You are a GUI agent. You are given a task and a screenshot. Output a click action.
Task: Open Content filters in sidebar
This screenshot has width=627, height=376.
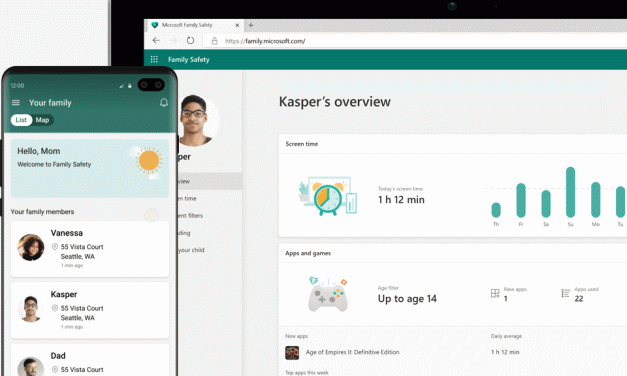190,216
